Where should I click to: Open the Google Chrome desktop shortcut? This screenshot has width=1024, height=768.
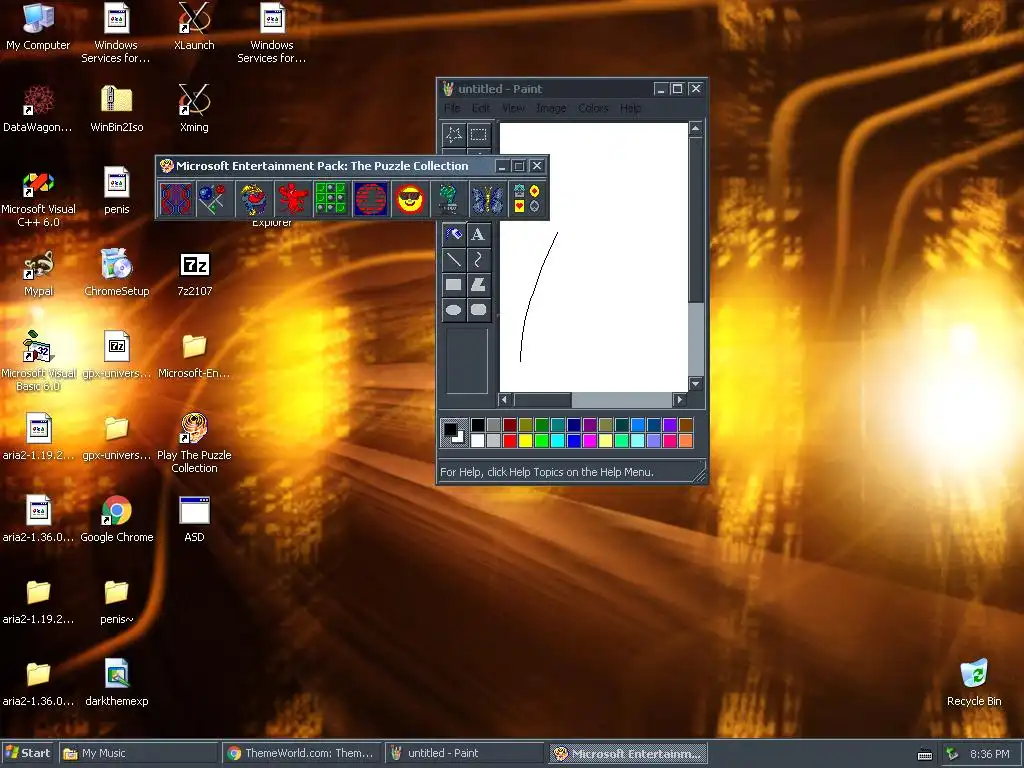116,520
